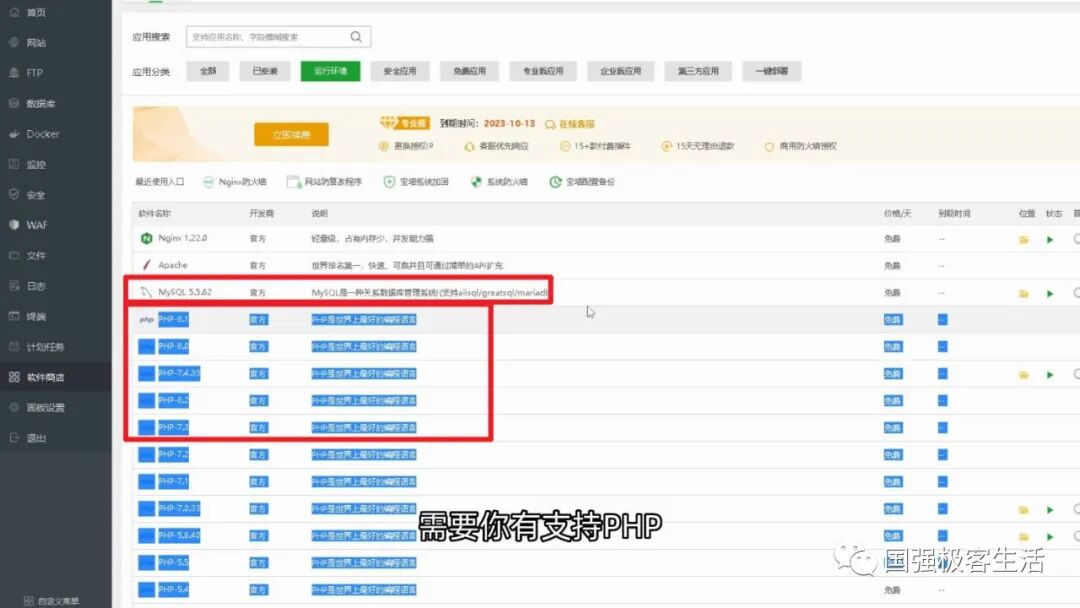Open 计划任务 in the sidebar

click(45, 347)
